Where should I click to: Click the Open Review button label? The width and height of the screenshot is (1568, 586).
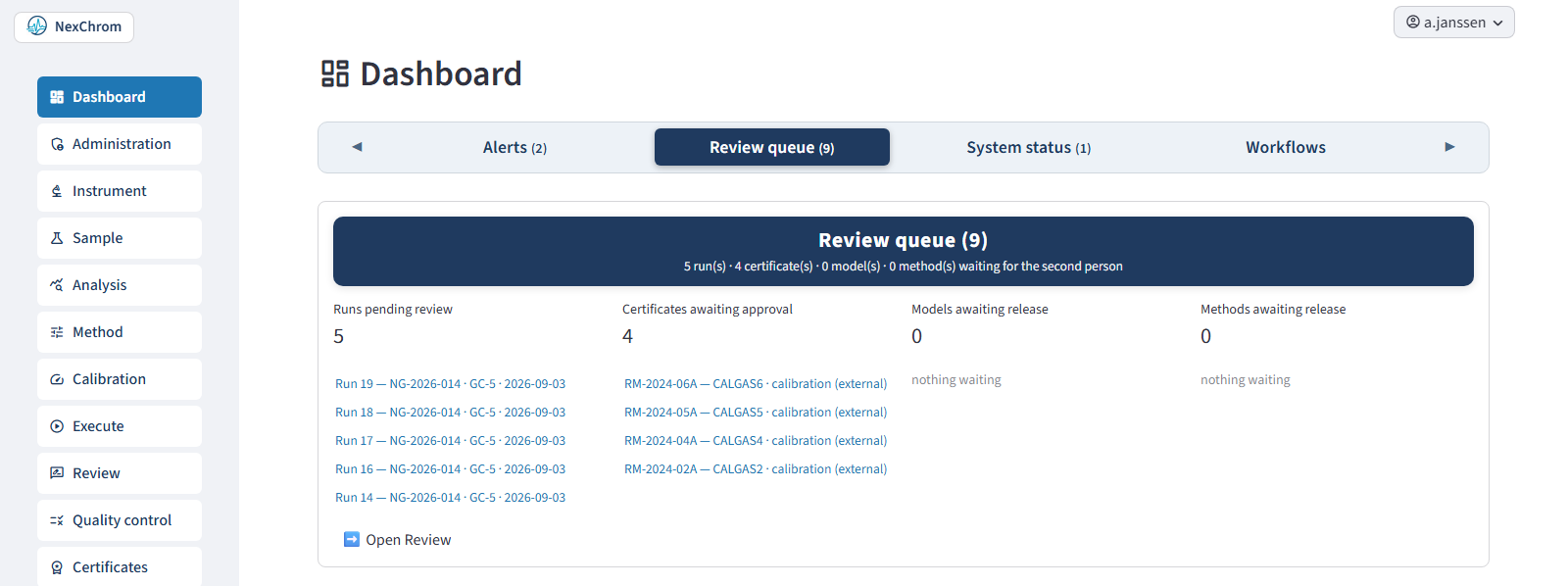pos(409,540)
